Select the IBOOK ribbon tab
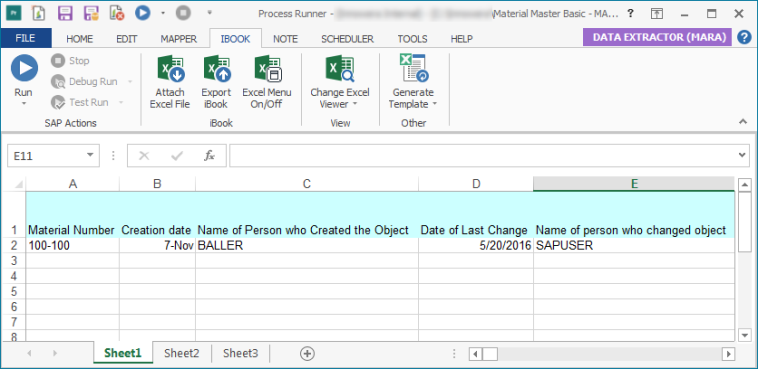758x369 pixels. coord(235,39)
